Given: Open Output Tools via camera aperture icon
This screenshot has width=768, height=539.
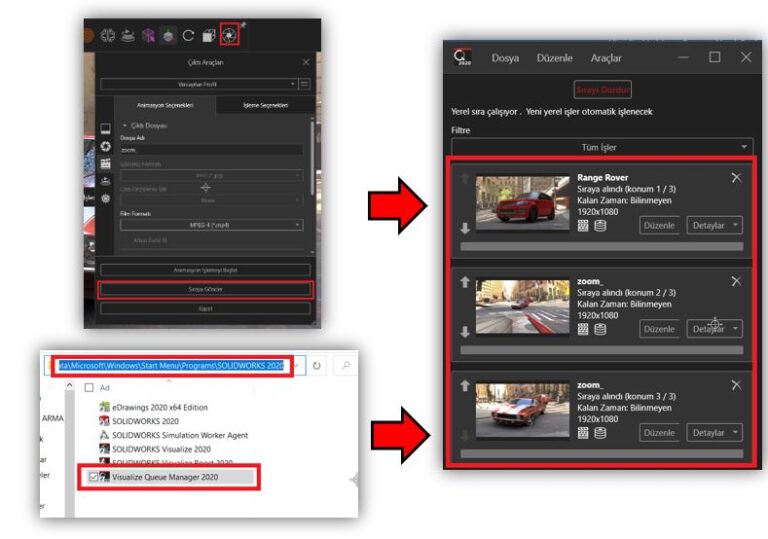Looking at the screenshot, I should [229, 35].
